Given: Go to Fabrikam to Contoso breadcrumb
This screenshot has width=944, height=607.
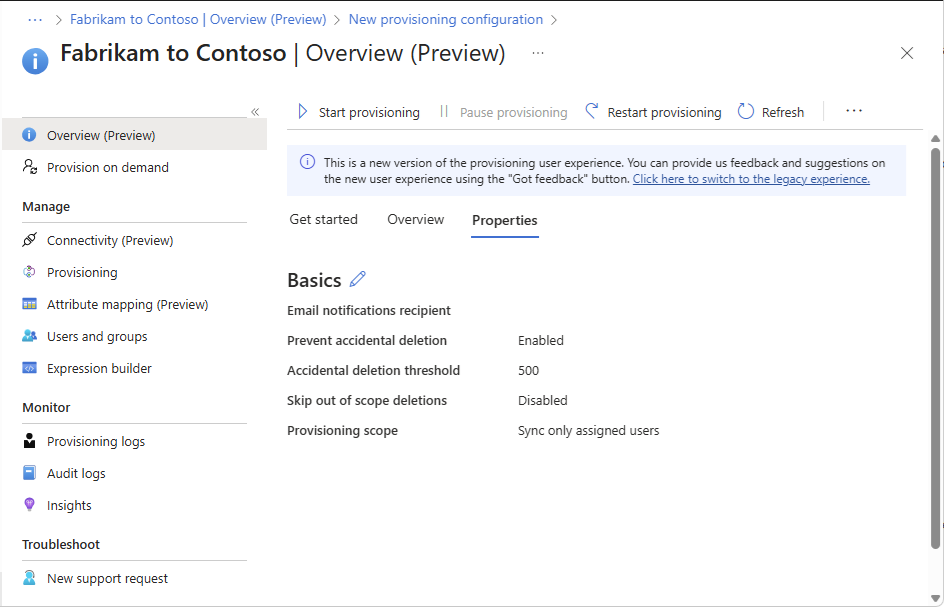Looking at the screenshot, I should pyautogui.click(x=198, y=19).
